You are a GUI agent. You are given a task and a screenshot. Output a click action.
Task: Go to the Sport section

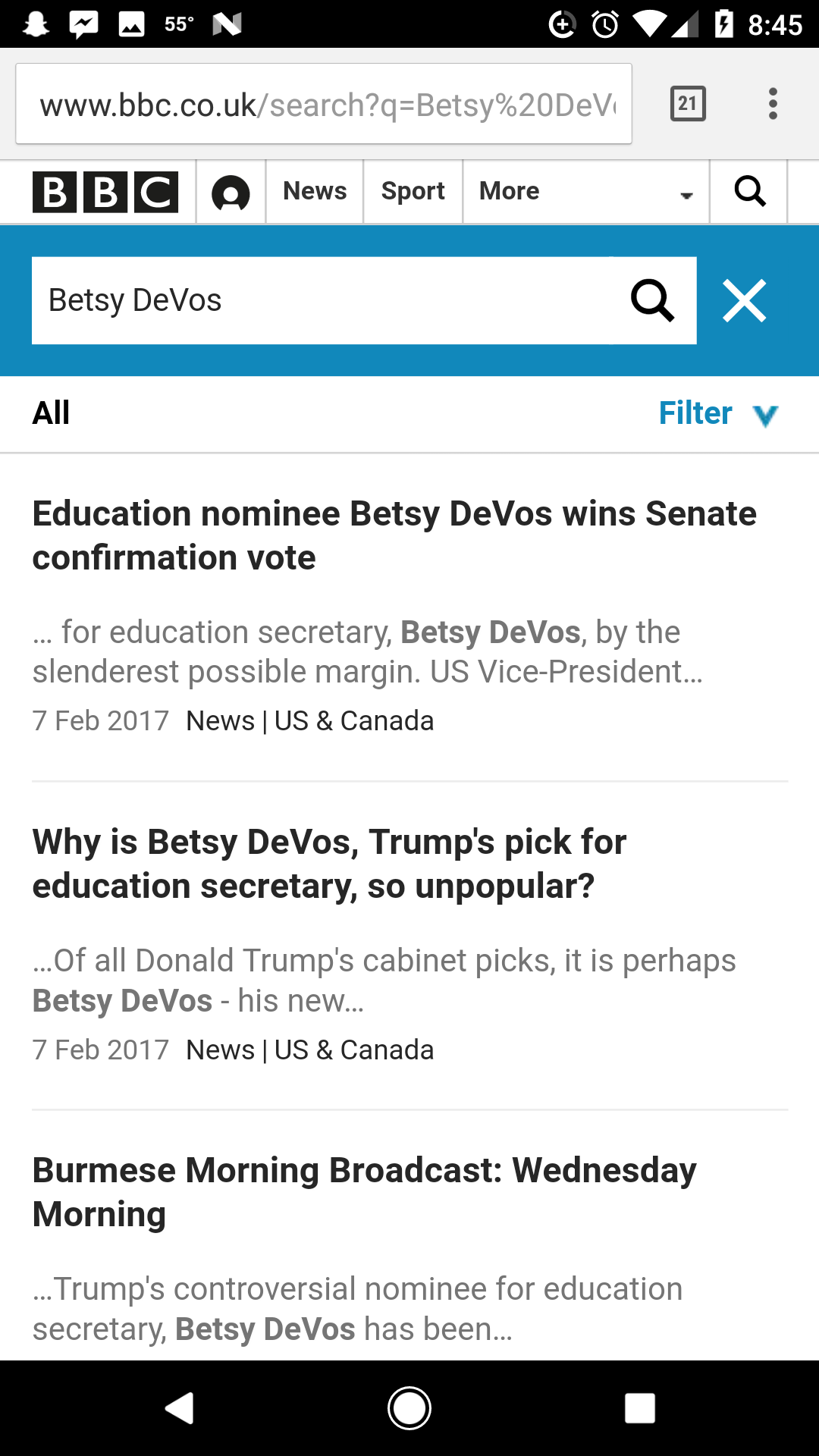point(413,192)
